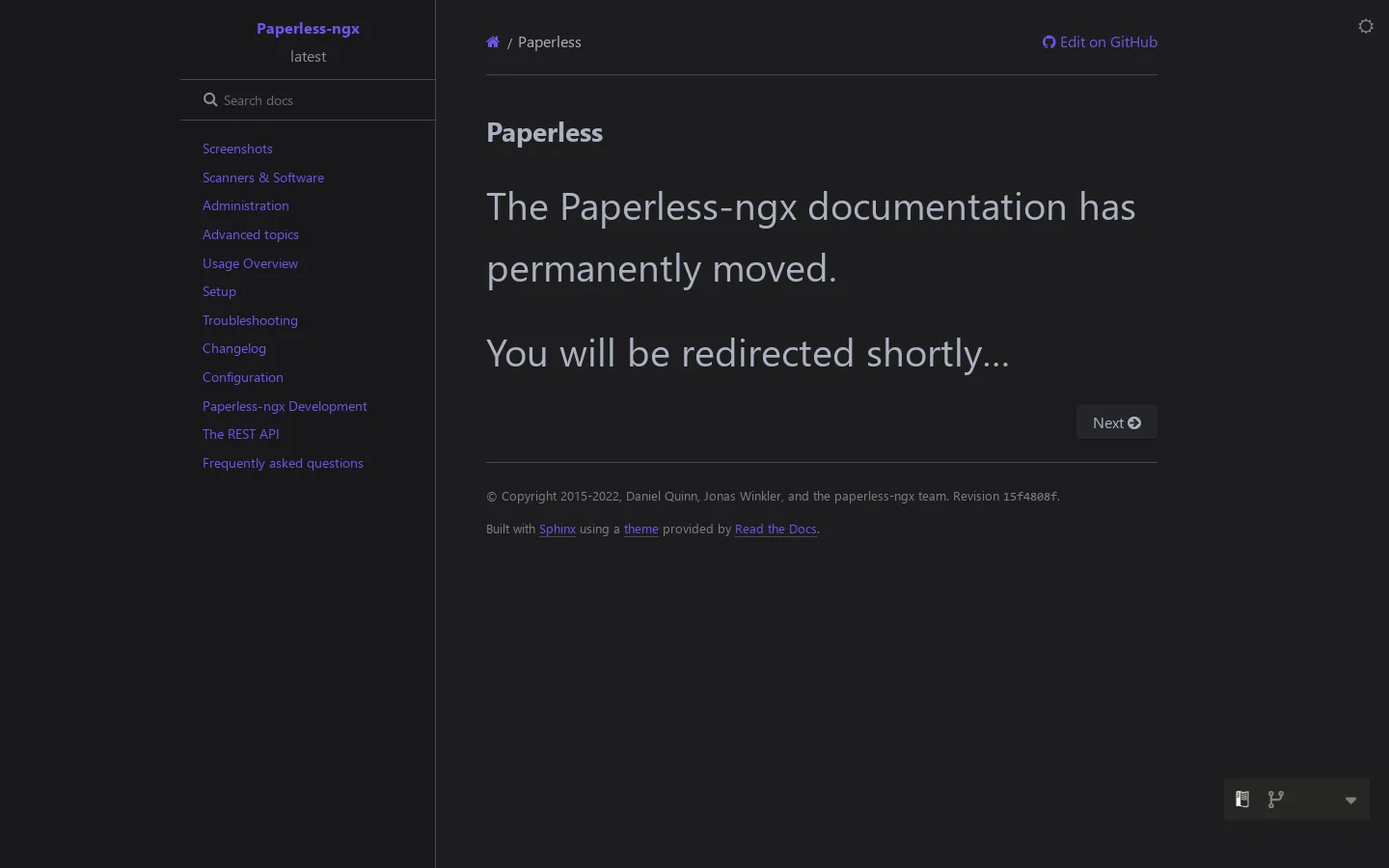The image size is (1389, 868).
Task: Click 'You will be redirected shortly…' text
Action: pos(748,353)
